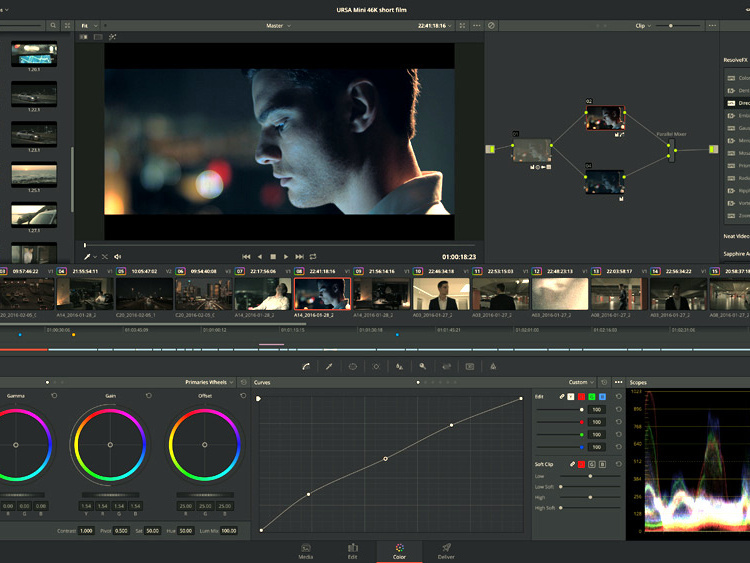Enable the red curve channel in Edit
This screenshot has width=750, height=563.
click(x=581, y=397)
